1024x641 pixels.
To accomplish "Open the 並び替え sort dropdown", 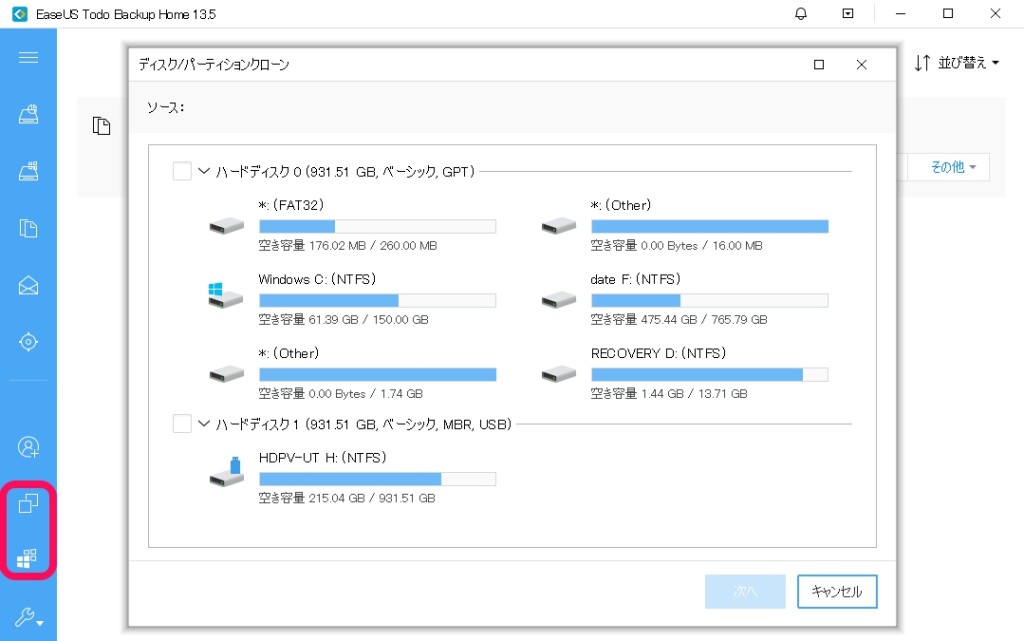I will [957, 63].
